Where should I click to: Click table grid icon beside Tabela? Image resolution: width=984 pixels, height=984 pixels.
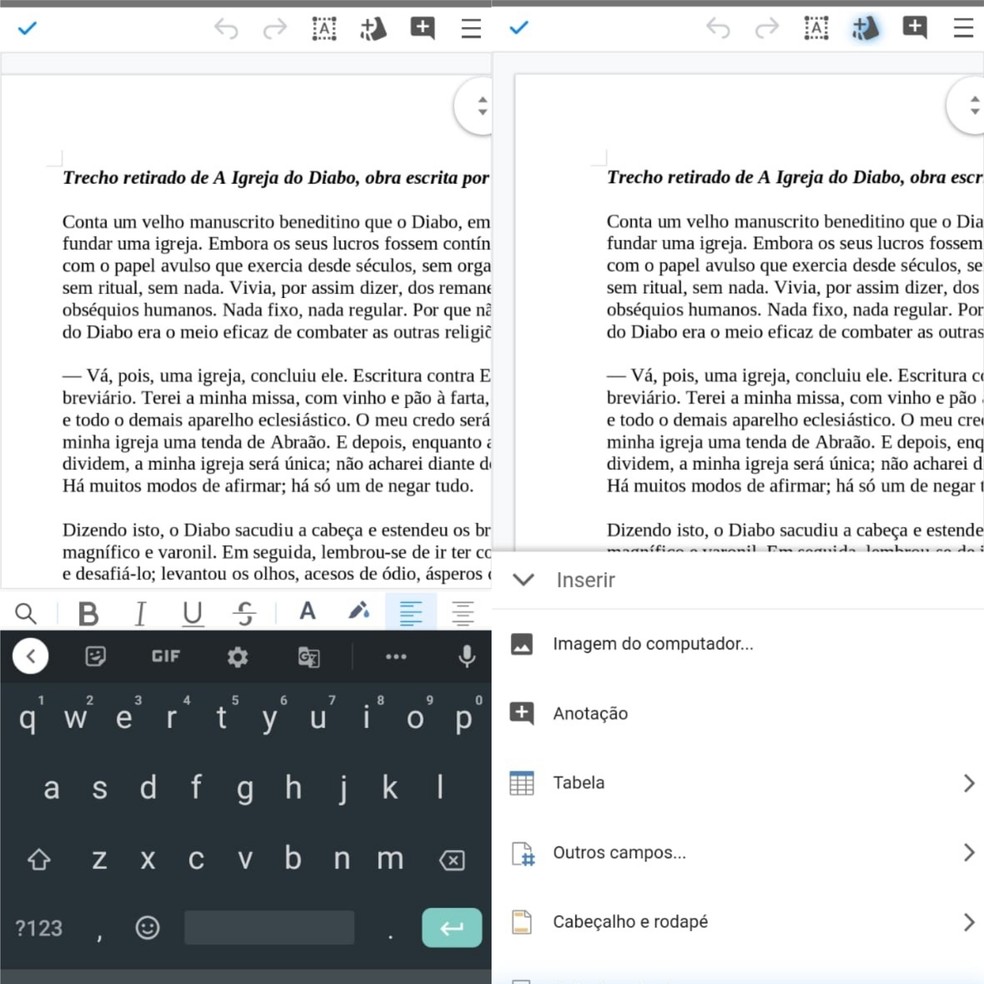pyautogui.click(x=522, y=783)
